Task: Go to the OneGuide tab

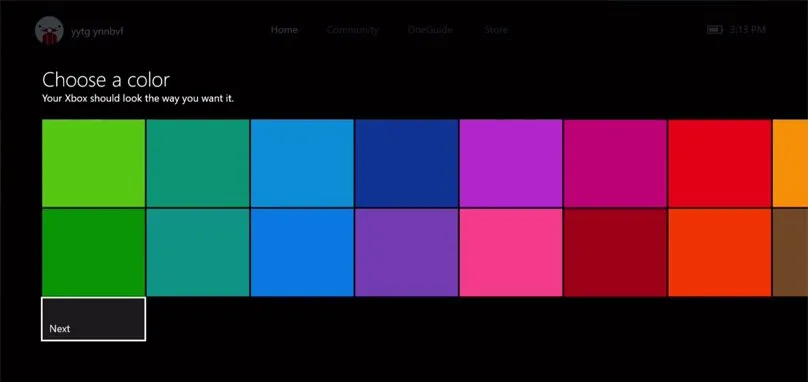Action: point(430,30)
